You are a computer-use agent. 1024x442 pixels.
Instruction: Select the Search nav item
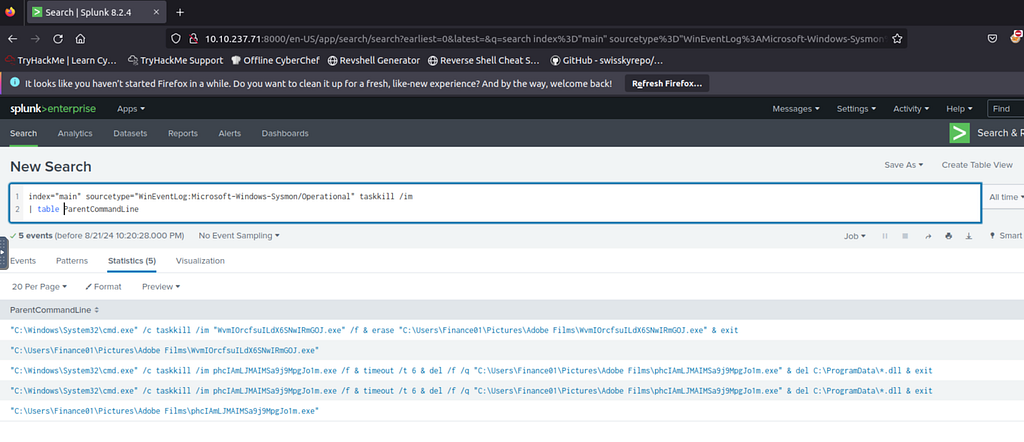click(24, 133)
